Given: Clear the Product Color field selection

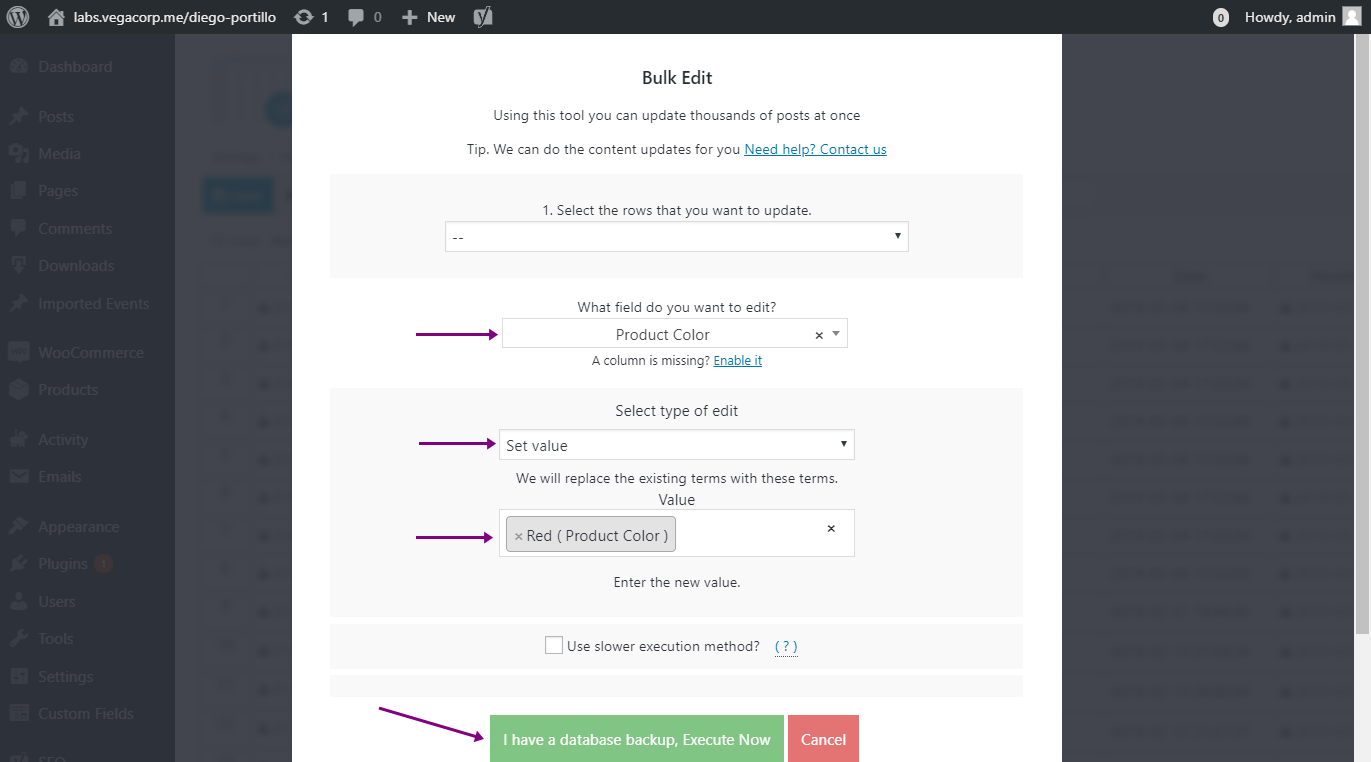Looking at the screenshot, I should point(819,335).
